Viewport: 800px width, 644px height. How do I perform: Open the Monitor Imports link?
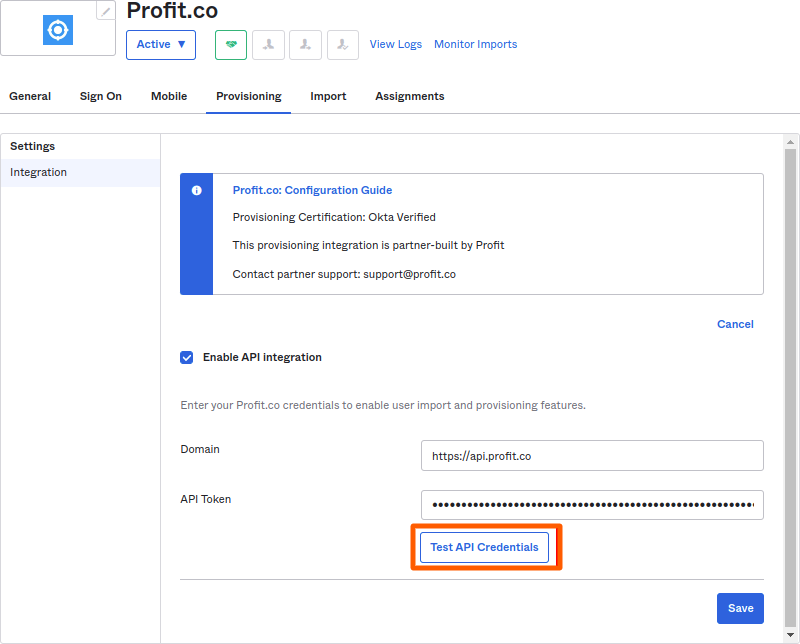476,44
